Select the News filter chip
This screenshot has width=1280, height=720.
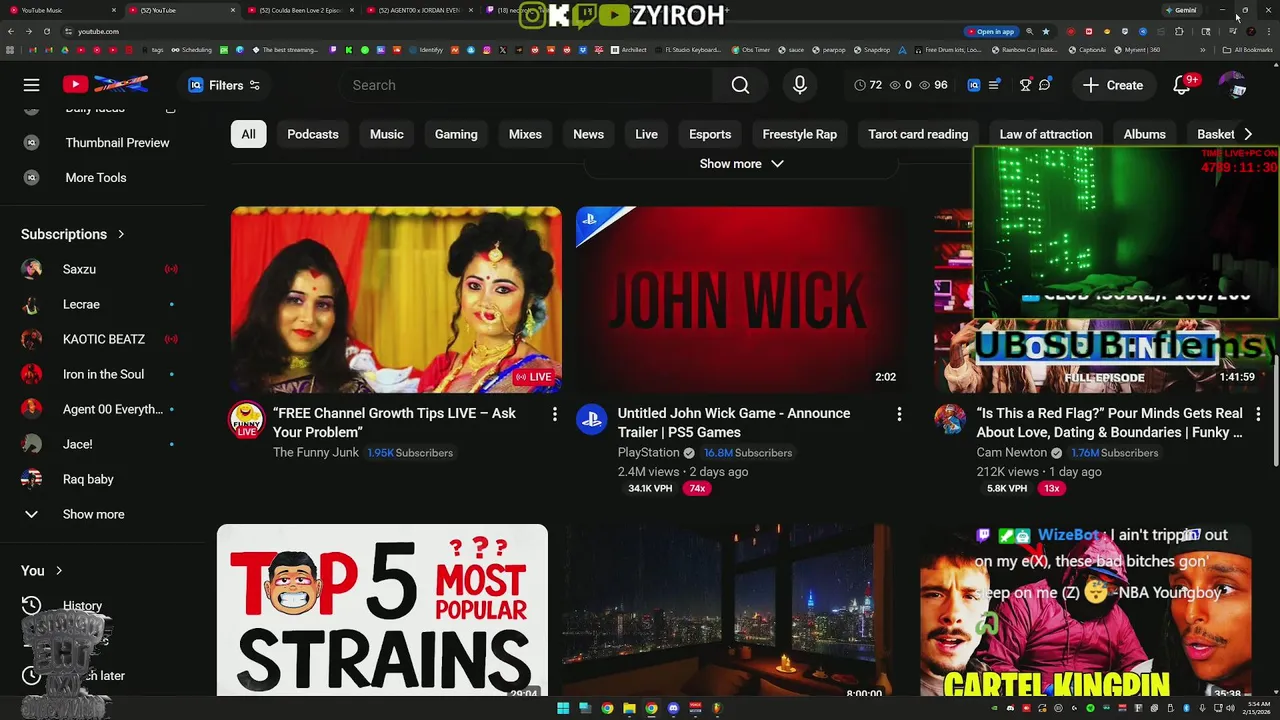[588, 134]
